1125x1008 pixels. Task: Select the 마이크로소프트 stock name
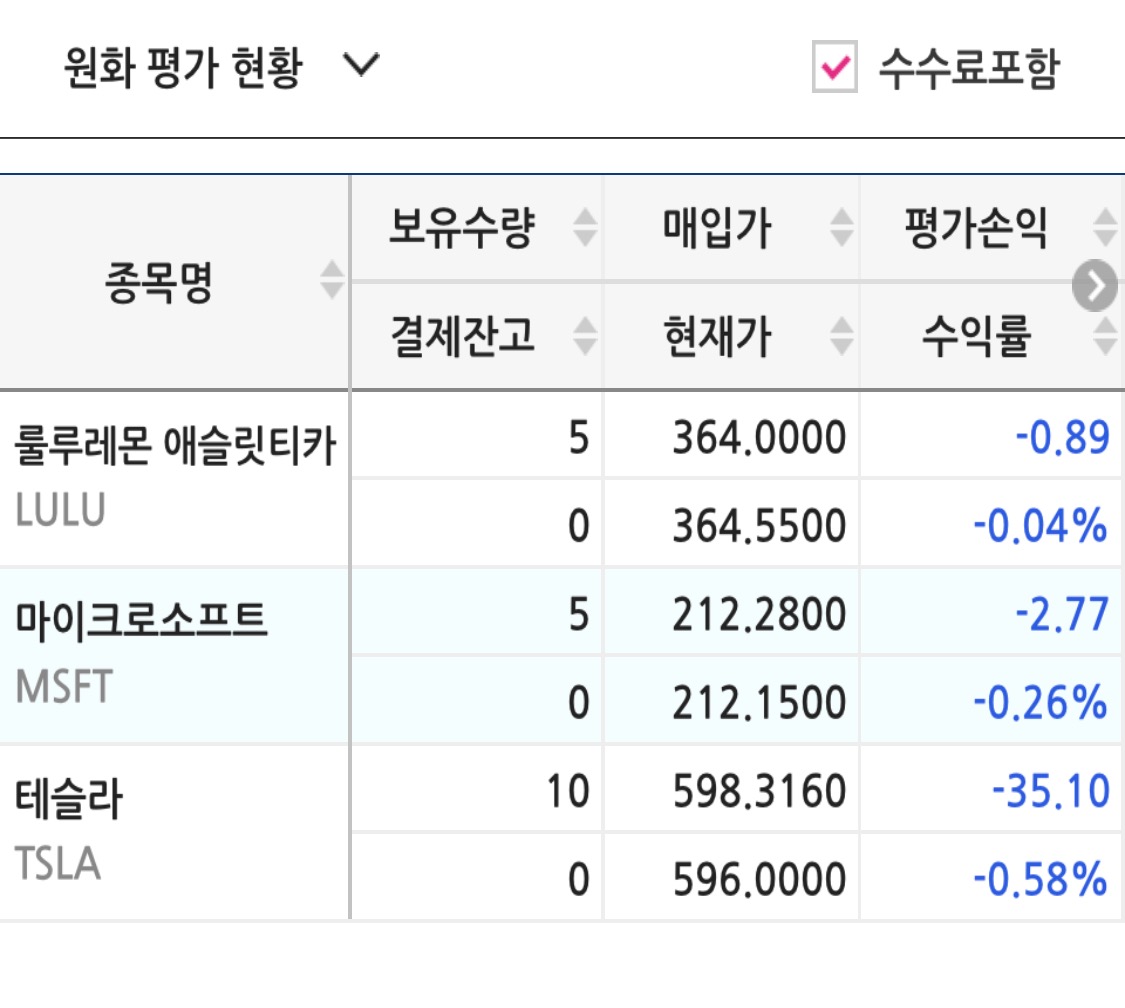[141, 620]
